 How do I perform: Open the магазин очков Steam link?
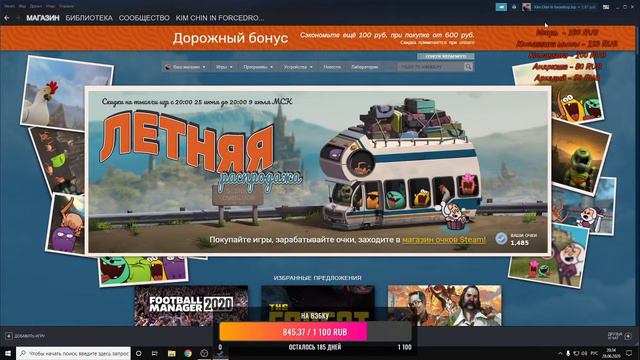pos(444,240)
